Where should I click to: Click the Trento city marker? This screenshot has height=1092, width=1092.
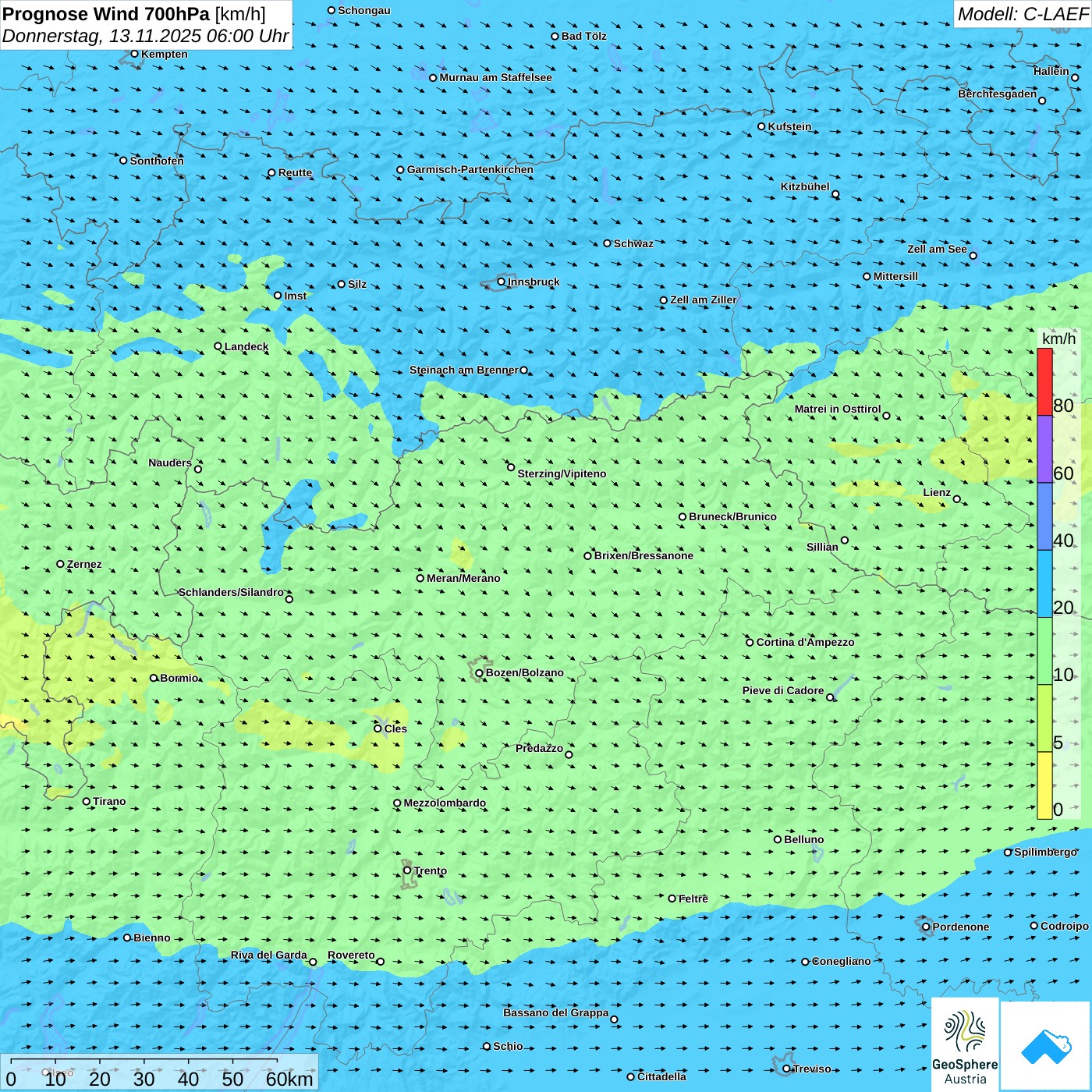click(x=407, y=870)
